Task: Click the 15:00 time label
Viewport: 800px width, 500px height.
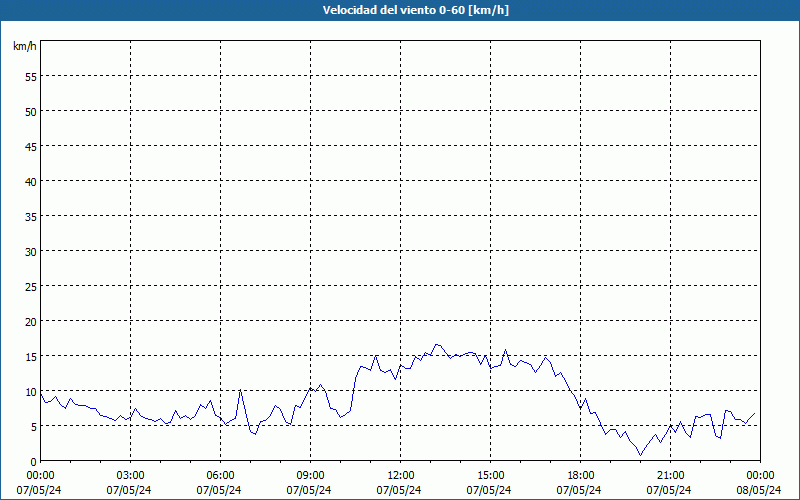Action: point(490,476)
